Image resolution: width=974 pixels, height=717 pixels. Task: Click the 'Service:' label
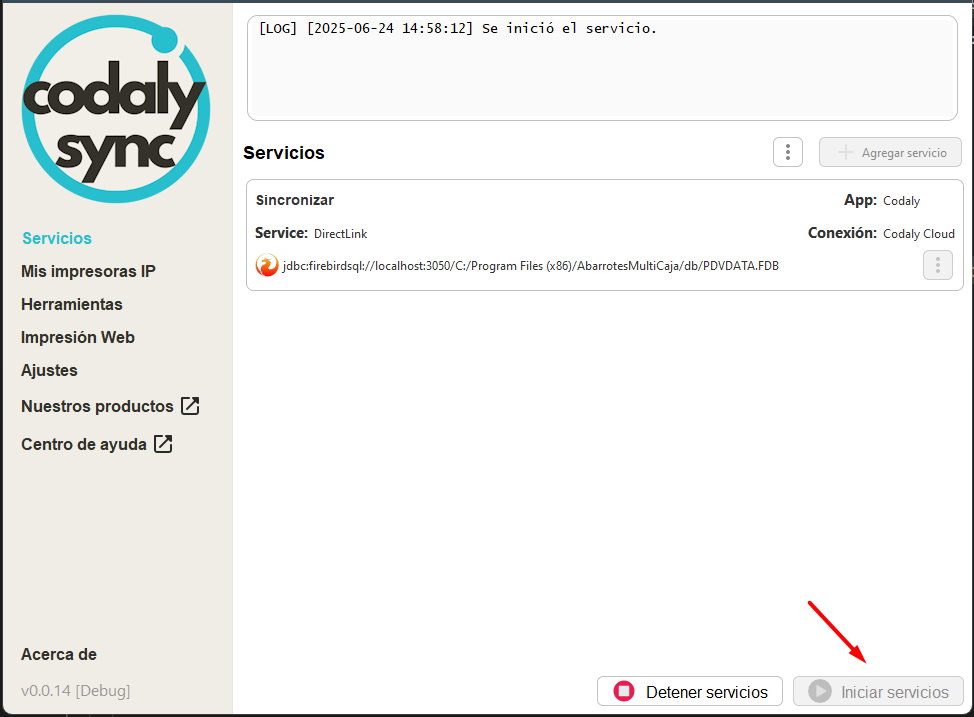[281, 233]
